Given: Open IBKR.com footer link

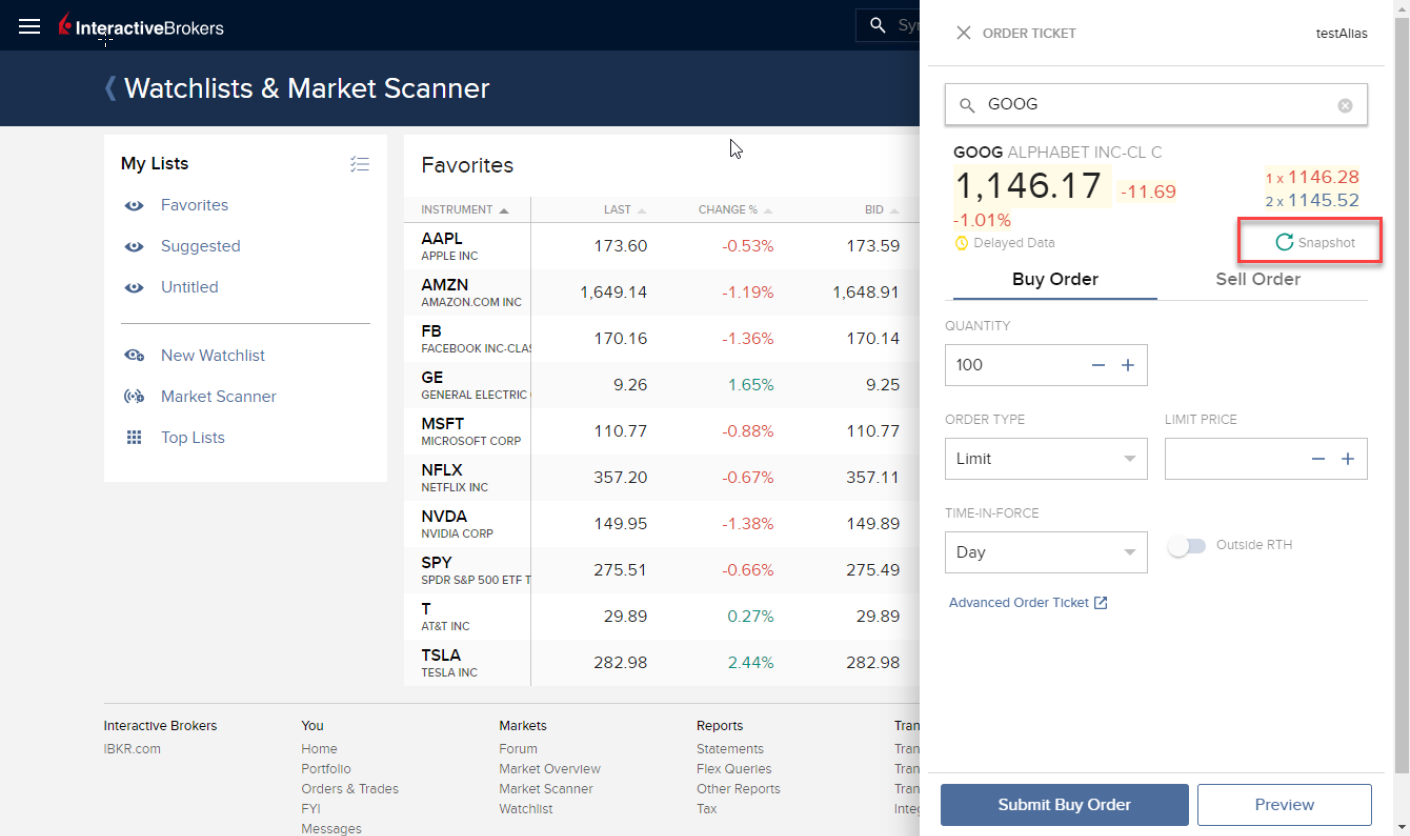Looking at the screenshot, I should (132, 749).
